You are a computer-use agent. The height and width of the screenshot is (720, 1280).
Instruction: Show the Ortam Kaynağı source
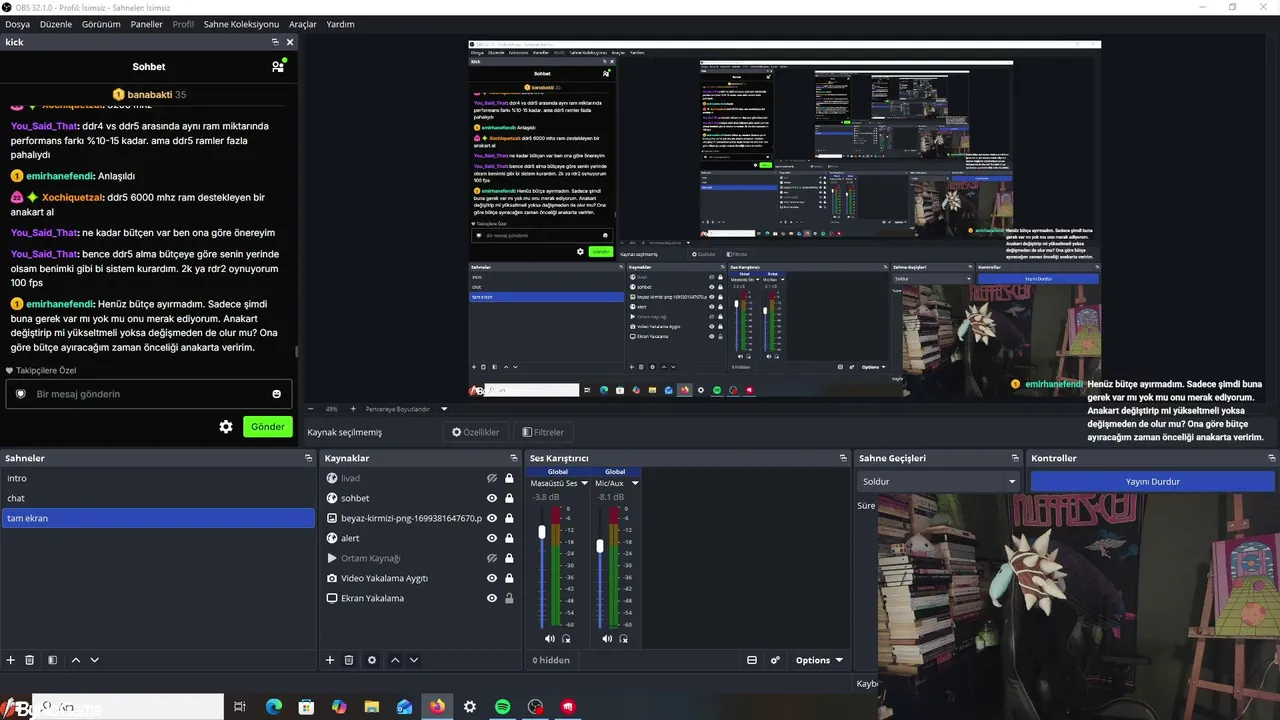(492, 558)
